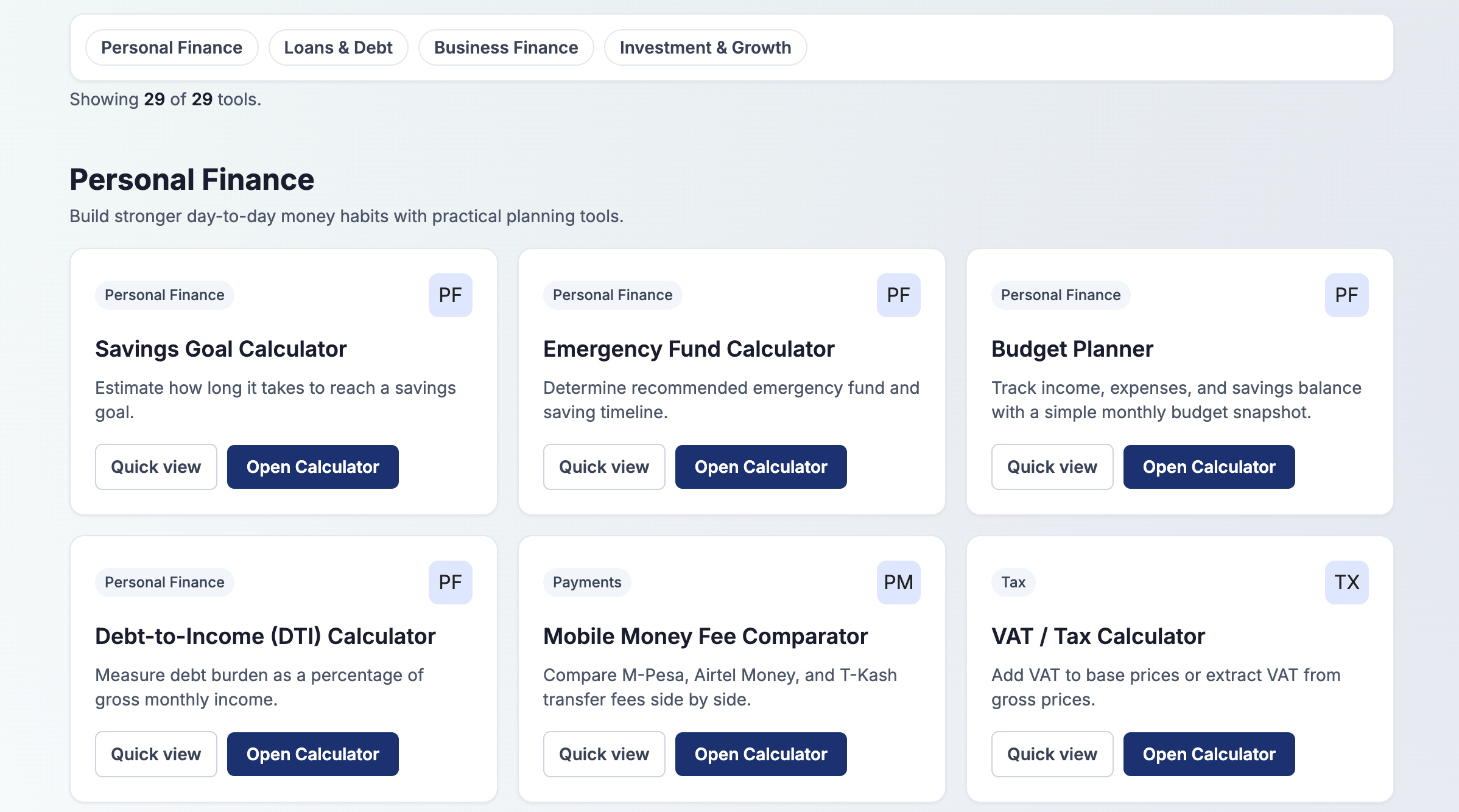Click the PF badge on Debt-to-Income card
Image resolution: width=1459 pixels, height=812 pixels.
pos(451,583)
